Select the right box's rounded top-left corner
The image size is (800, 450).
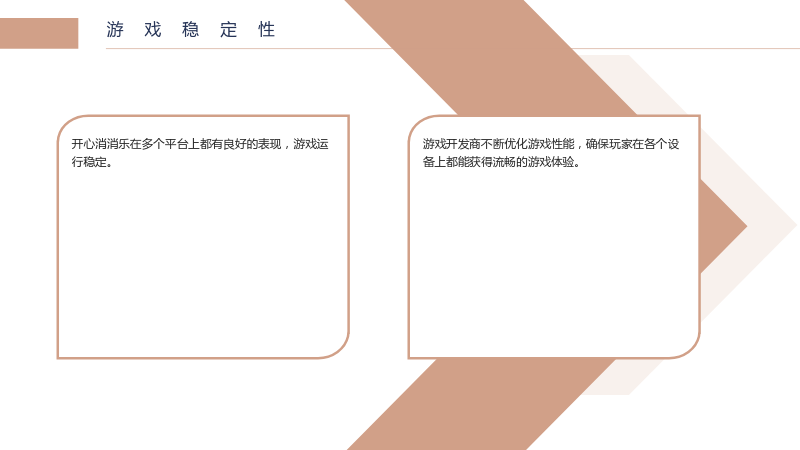(421, 128)
